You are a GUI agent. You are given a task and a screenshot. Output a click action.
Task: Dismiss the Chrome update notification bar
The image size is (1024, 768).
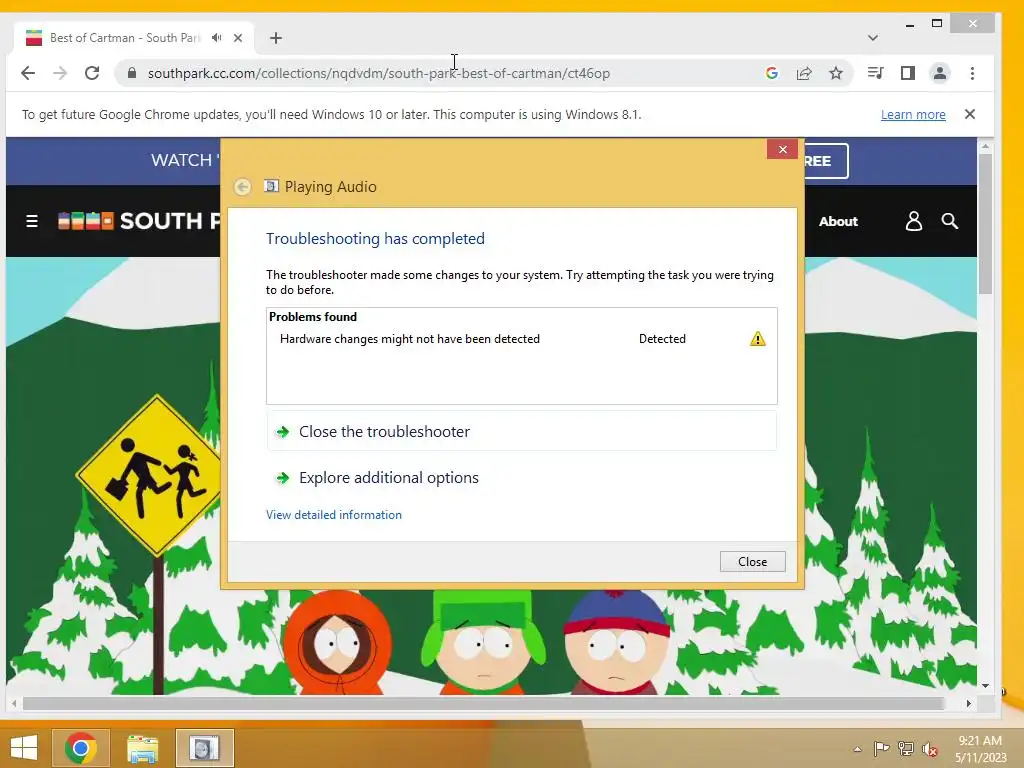pyautogui.click(x=970, y=114)
